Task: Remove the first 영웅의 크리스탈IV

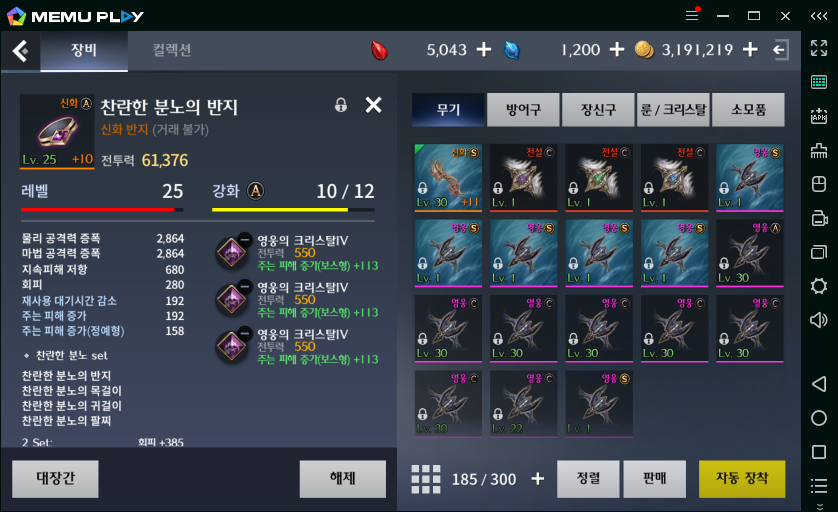Action: point(244,239)
